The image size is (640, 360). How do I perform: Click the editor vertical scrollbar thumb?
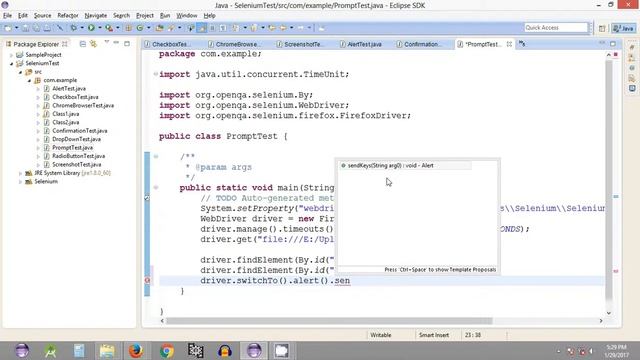point(609,180)
